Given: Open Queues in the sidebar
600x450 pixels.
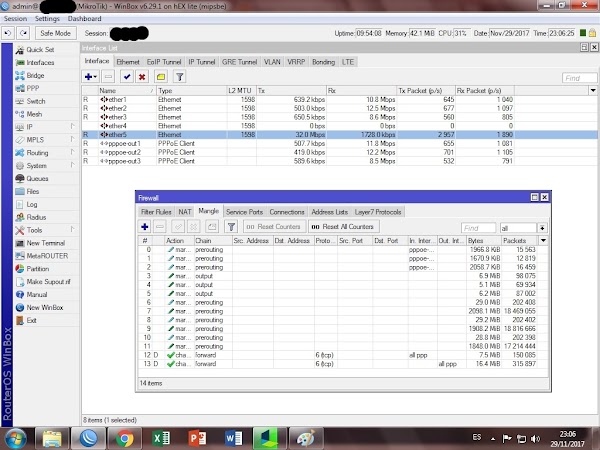Looking at the screenshot, I should (x=37, y=178).
